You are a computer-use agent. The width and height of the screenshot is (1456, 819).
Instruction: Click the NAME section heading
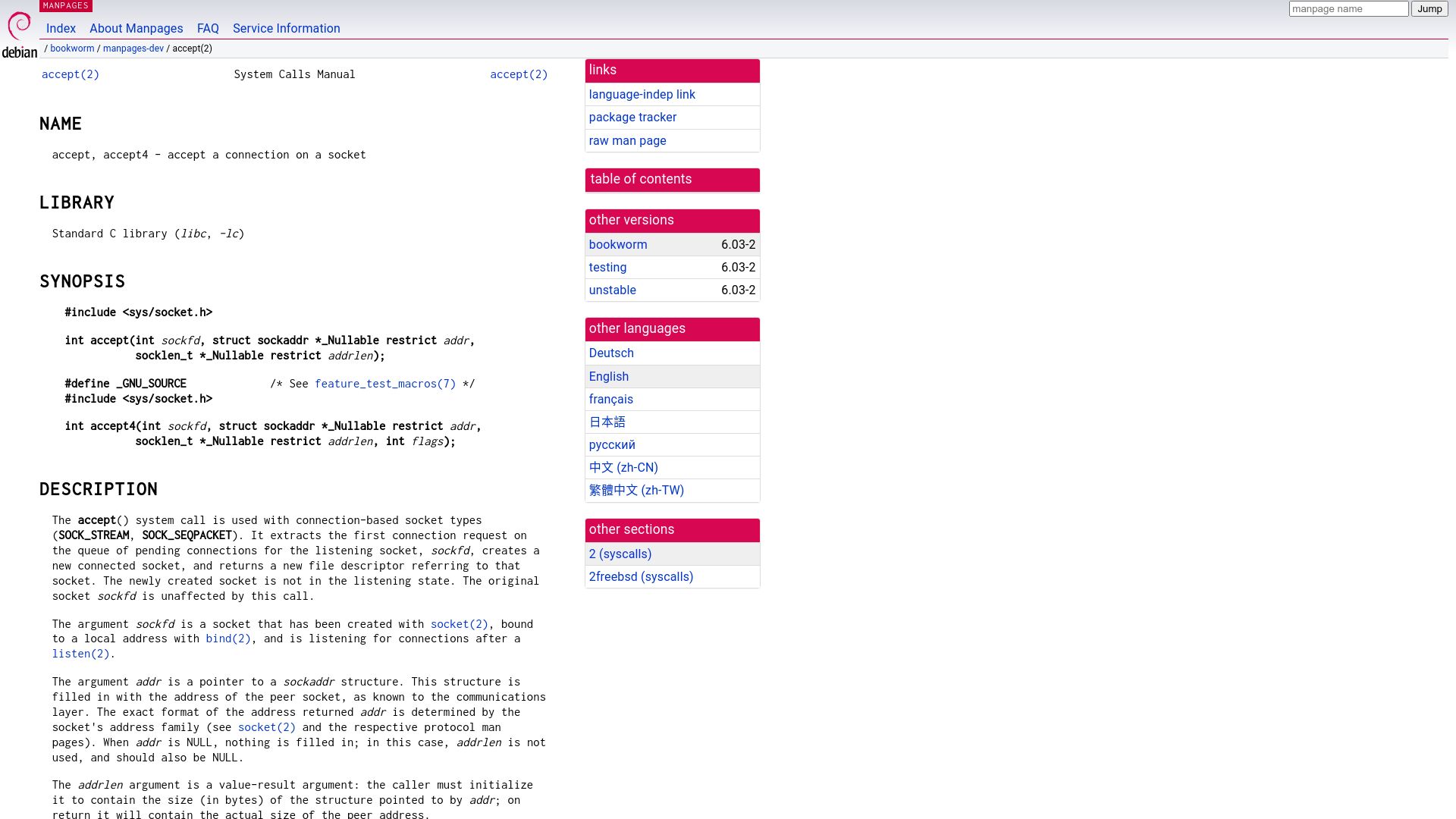tap(61, 124)
